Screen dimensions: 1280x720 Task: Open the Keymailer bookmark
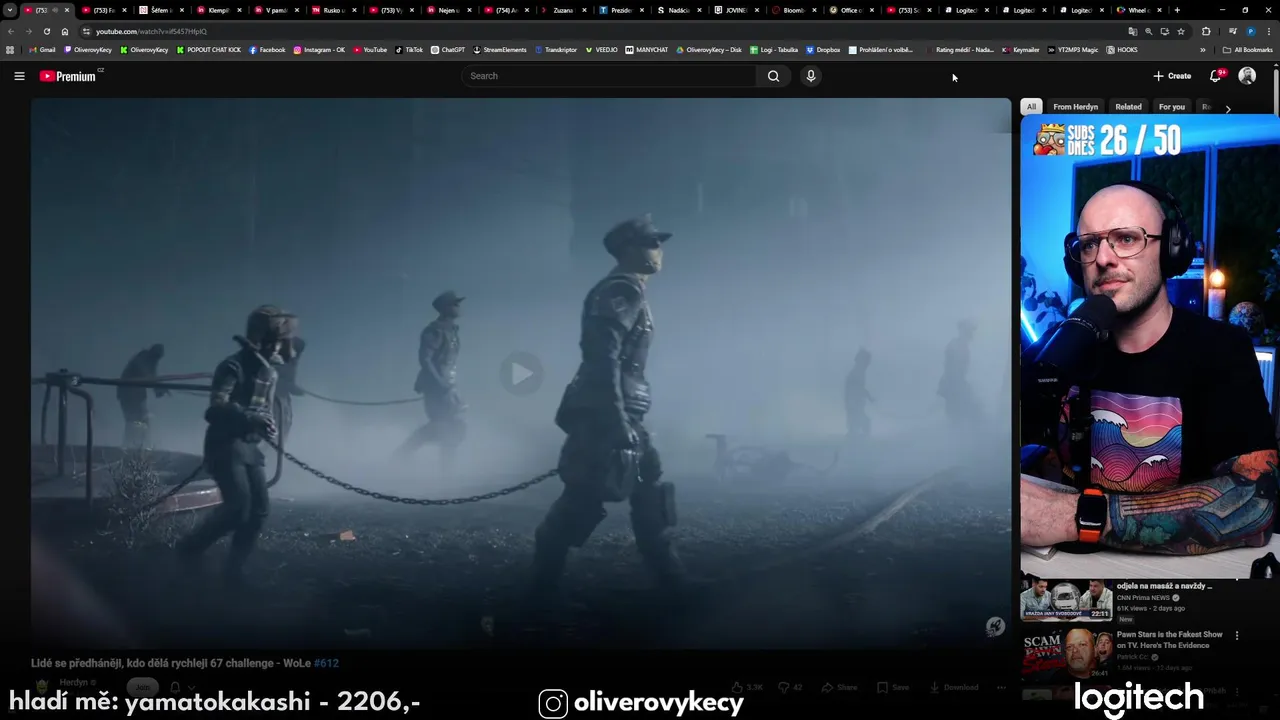pos(1021,50)
